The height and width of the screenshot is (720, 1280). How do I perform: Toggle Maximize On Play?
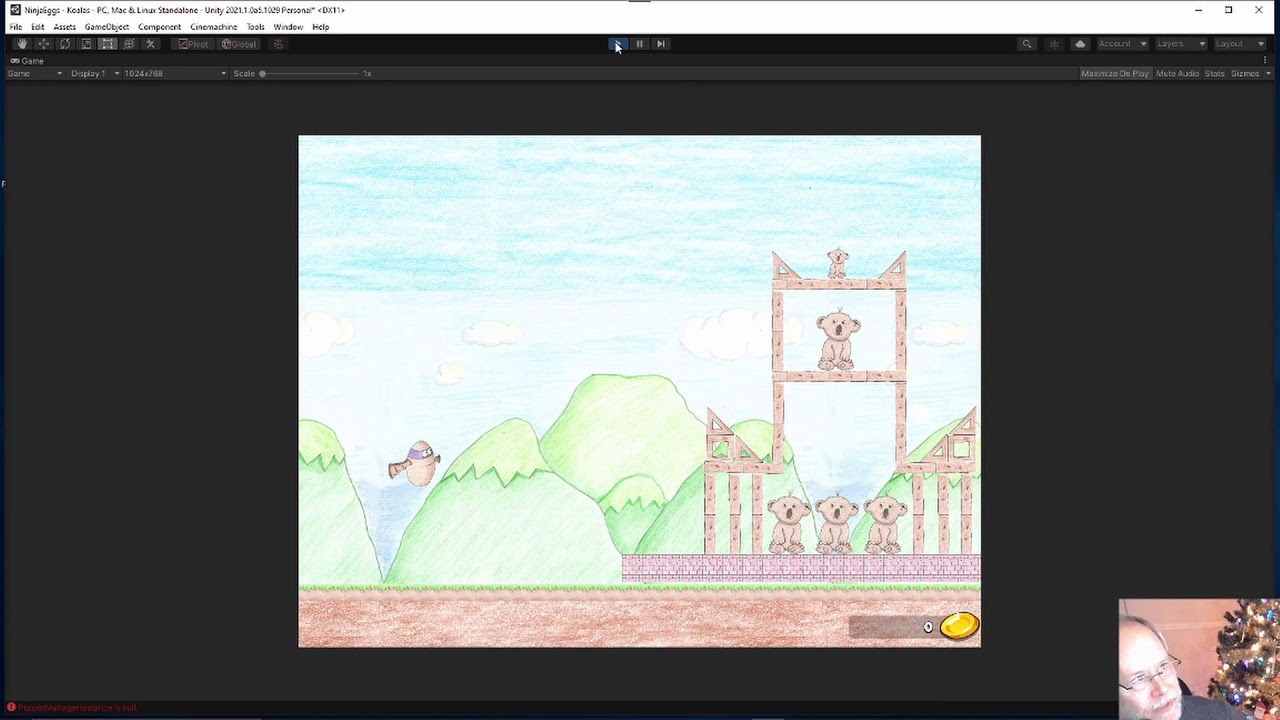tap(1115, 73)
